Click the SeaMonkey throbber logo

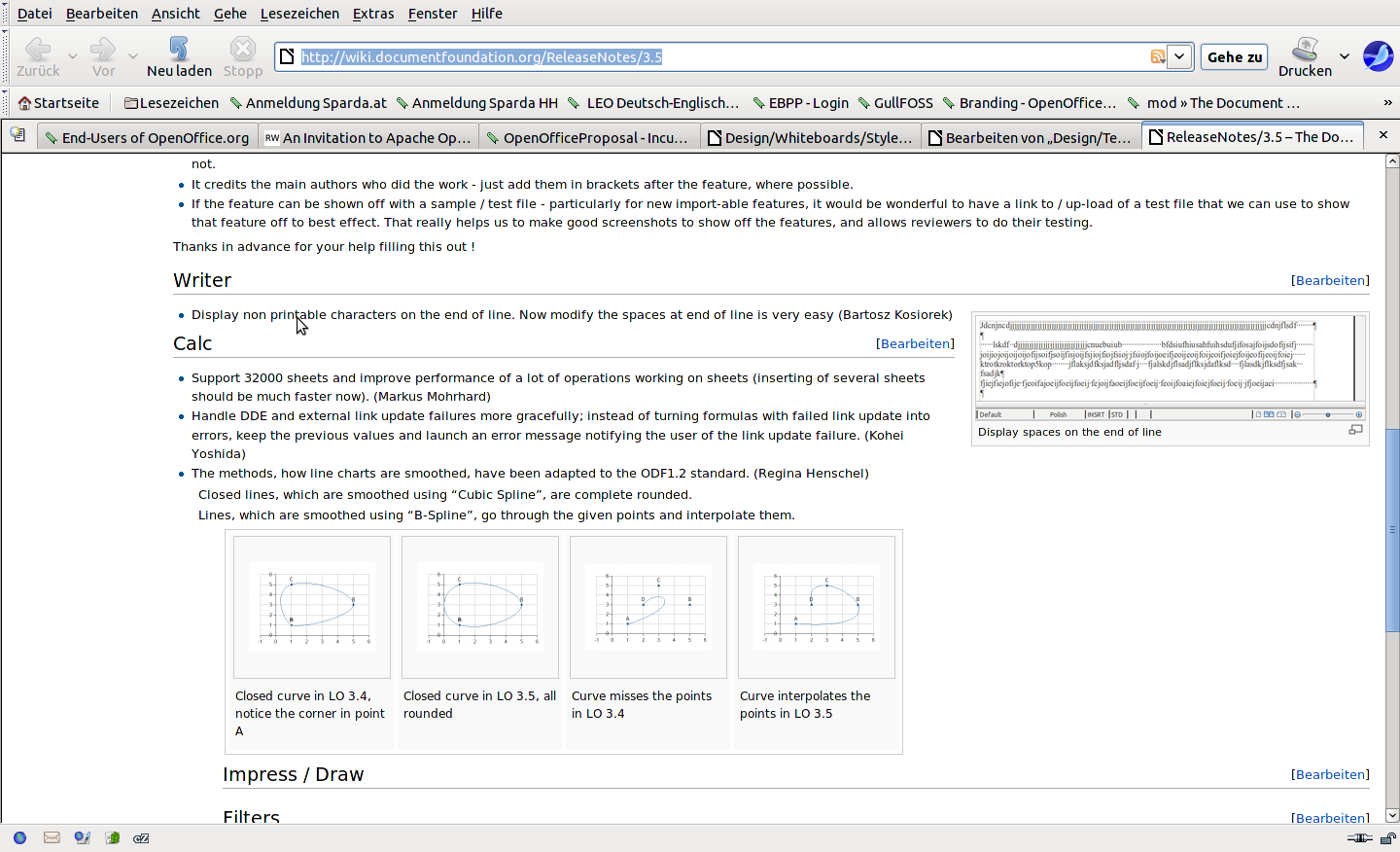coord(1378,56)
